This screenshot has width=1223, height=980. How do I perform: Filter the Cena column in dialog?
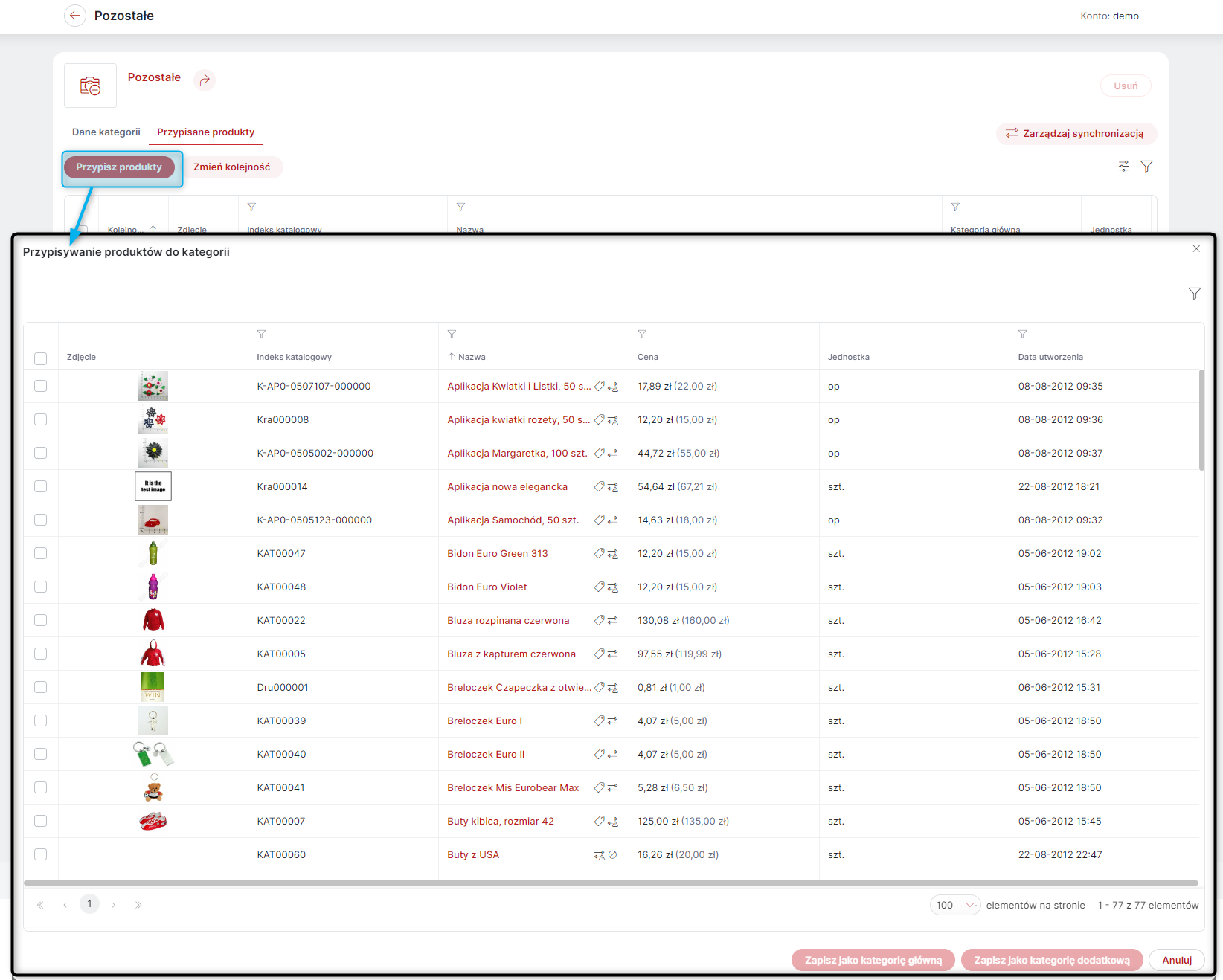[642, 335]
